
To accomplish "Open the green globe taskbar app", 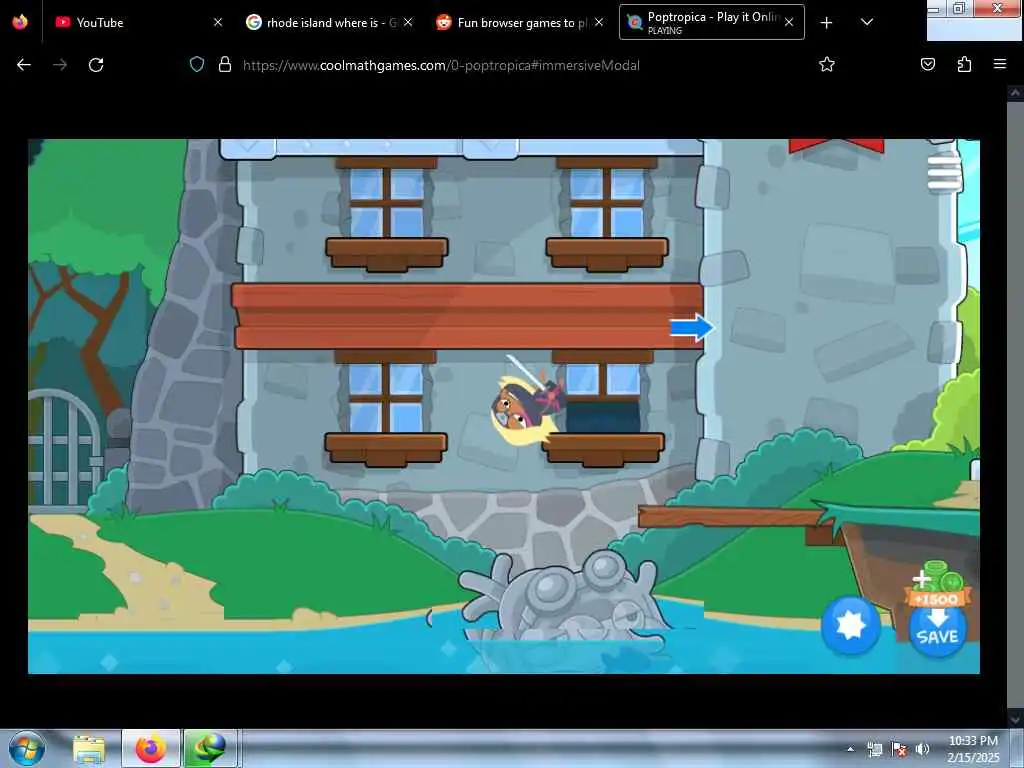I will [210, 749].
